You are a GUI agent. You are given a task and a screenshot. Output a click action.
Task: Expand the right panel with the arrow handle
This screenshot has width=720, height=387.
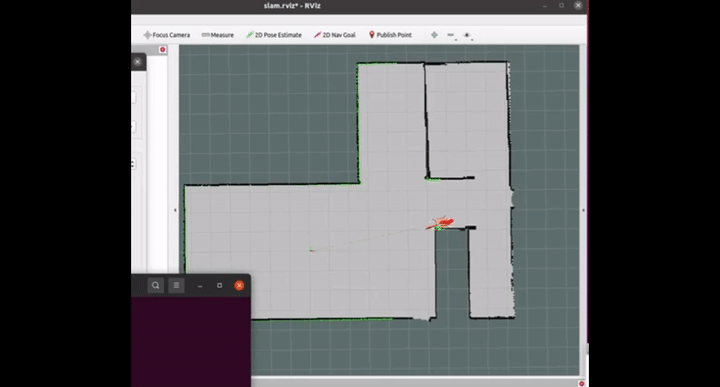583,210
